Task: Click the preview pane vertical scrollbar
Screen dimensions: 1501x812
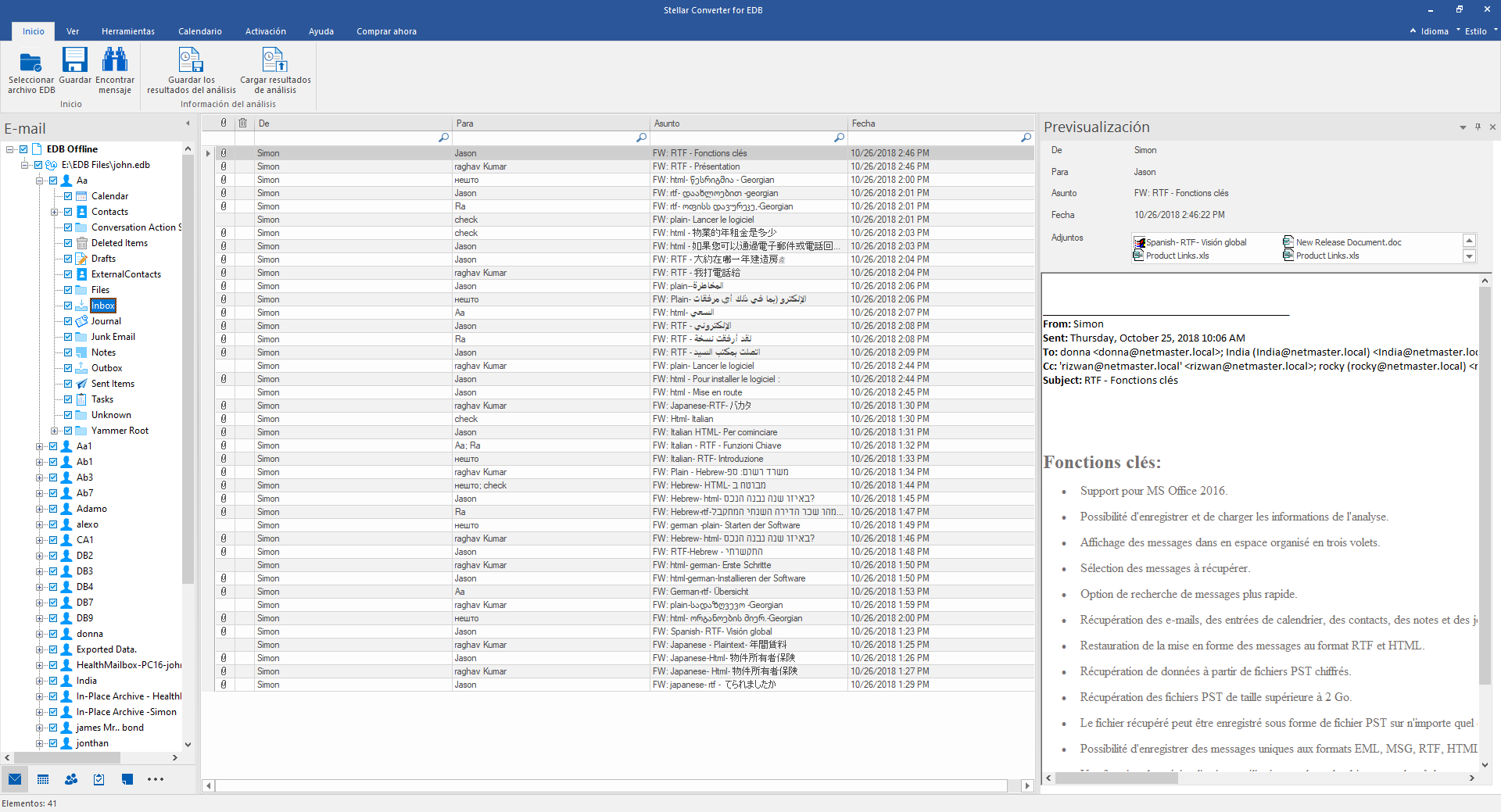Action: [x=1485, y=485]
